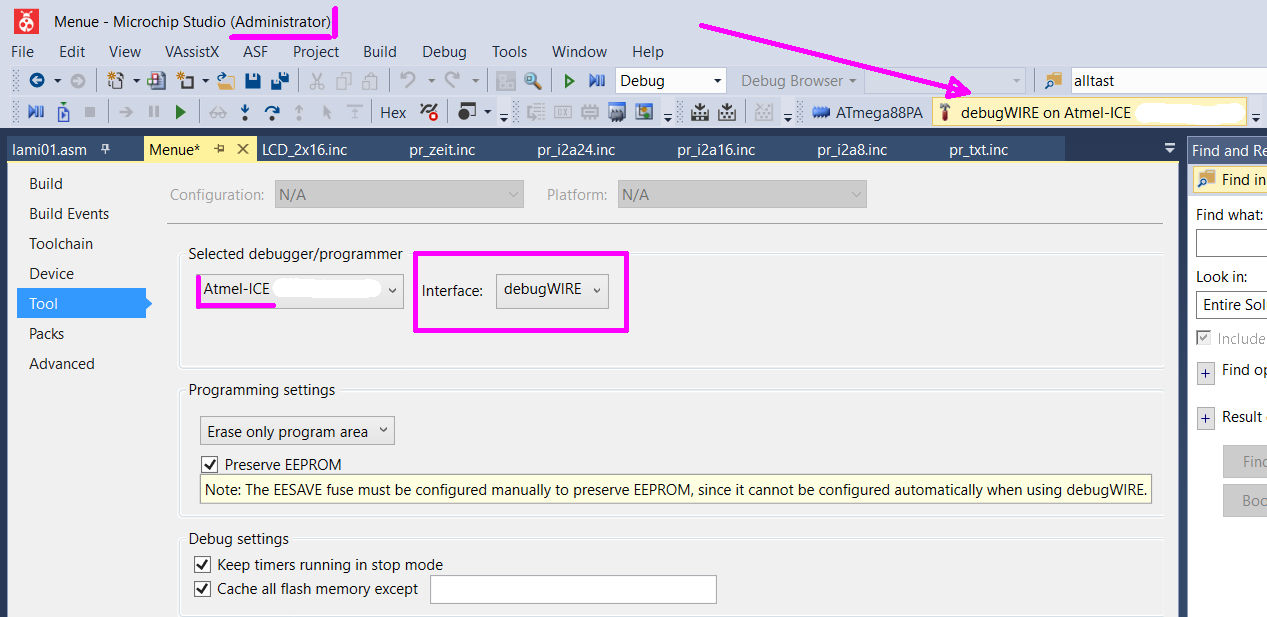Switch to the pr_i2a24.inc tab
The image size is (1267, 617).
click(576, 150)
